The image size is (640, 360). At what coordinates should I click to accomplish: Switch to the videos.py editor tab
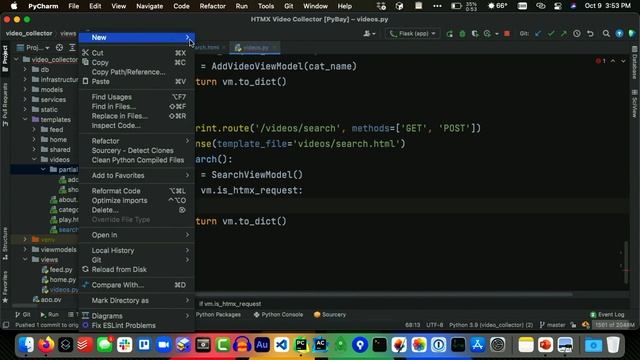[x=256, y=48]
